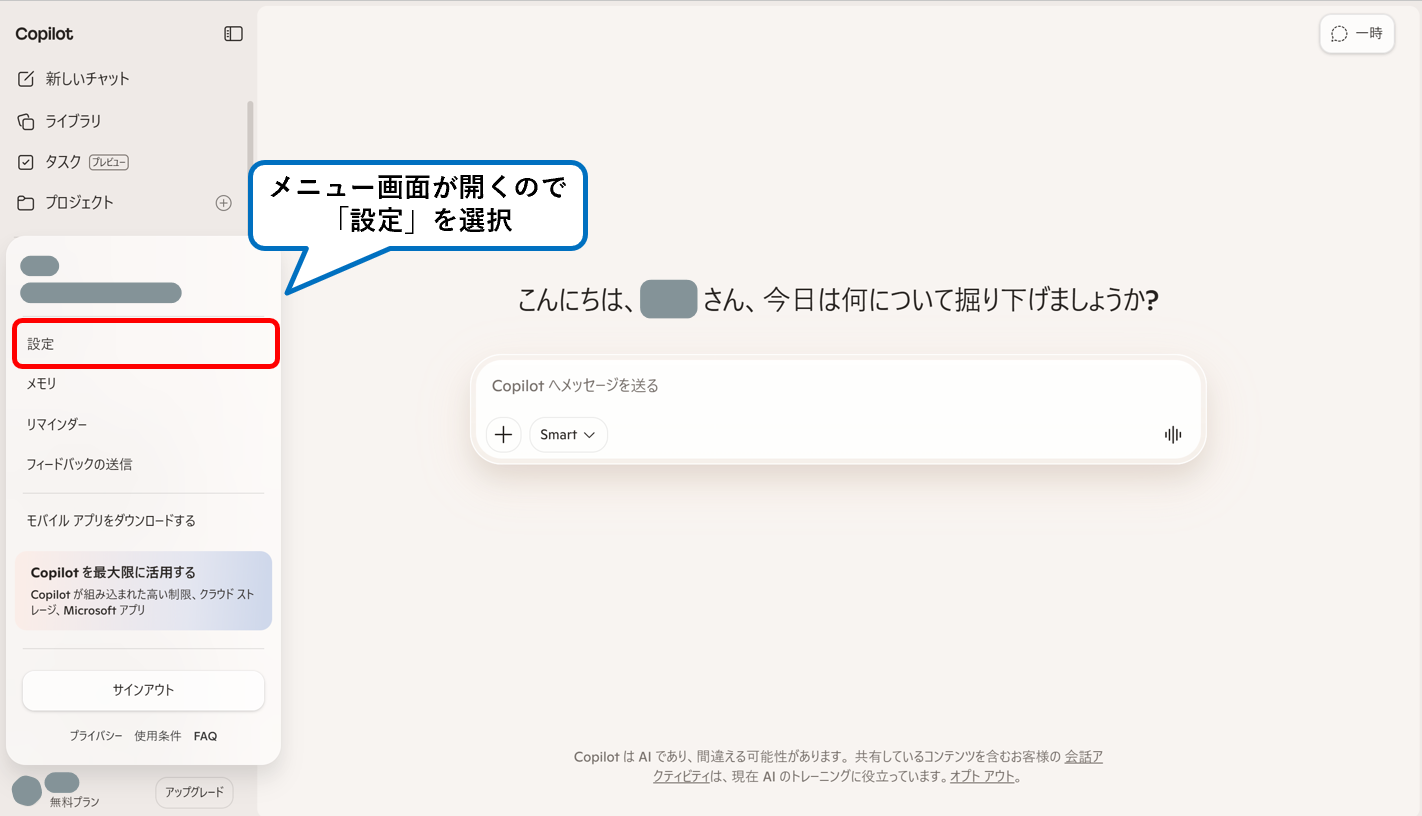
Task: Open the Copilot を最大限に活用する promo card
Action: pyautogui.click(x=143, y=591)
